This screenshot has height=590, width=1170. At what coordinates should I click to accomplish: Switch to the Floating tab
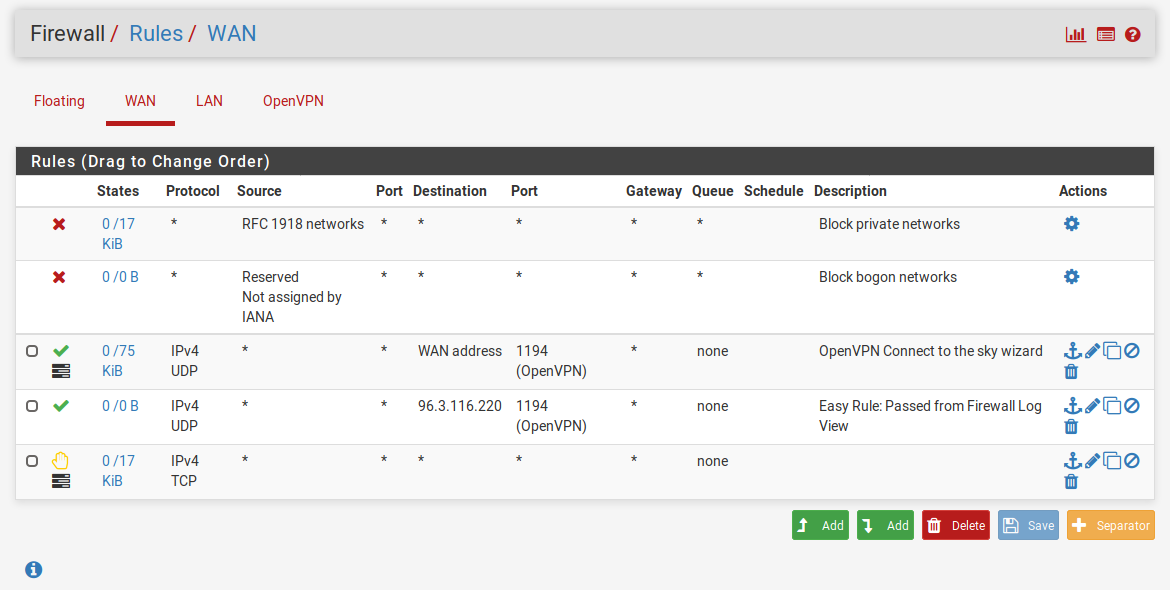(x=59, y=101)
